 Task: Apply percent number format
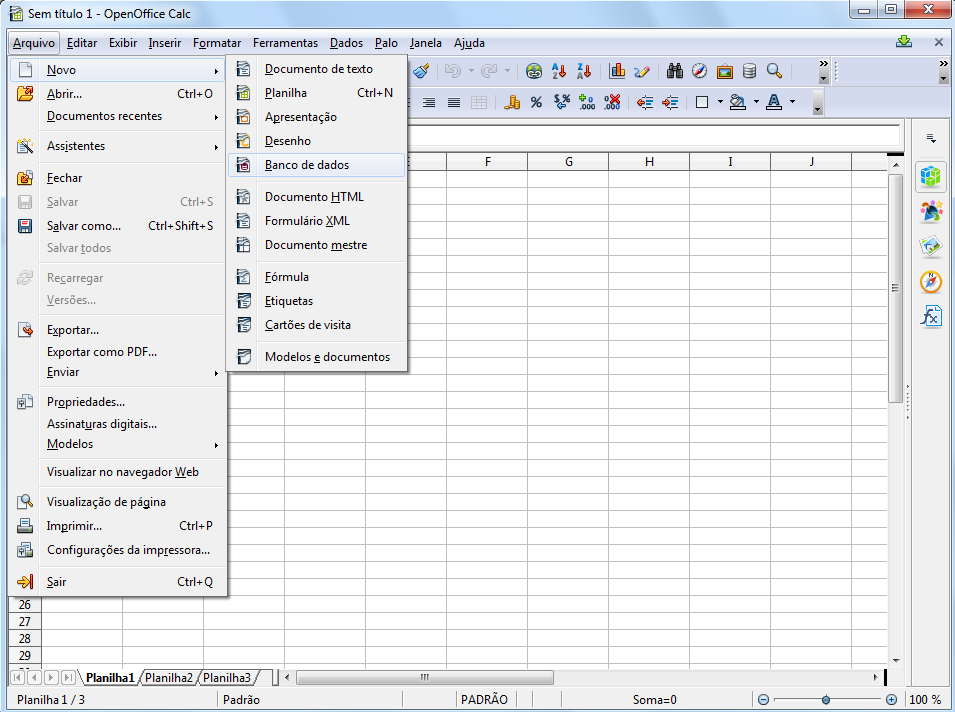[536, 101]
